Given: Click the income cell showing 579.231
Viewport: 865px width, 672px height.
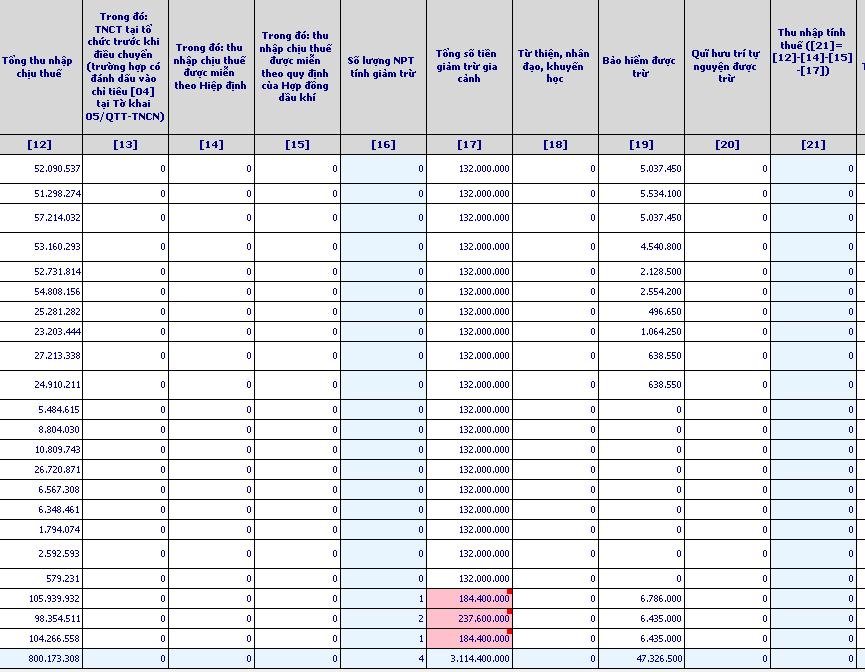Looking at the screenshot, I should tap(42, 578).
